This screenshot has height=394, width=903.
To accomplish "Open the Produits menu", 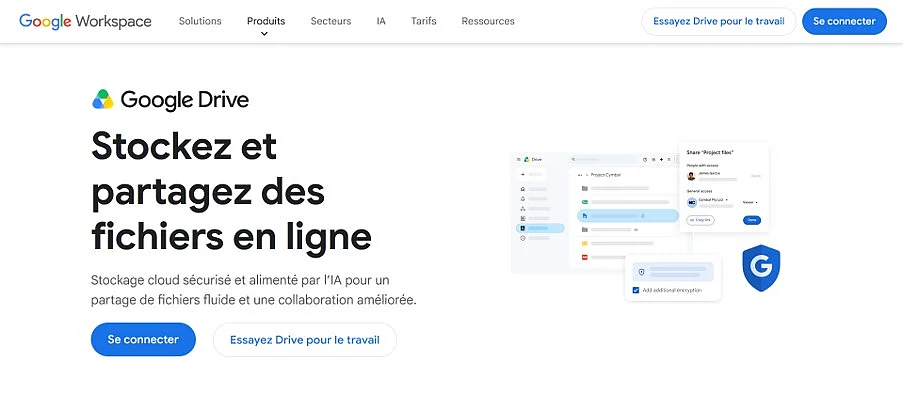I will pyautogui.click(x=266, y=21).
